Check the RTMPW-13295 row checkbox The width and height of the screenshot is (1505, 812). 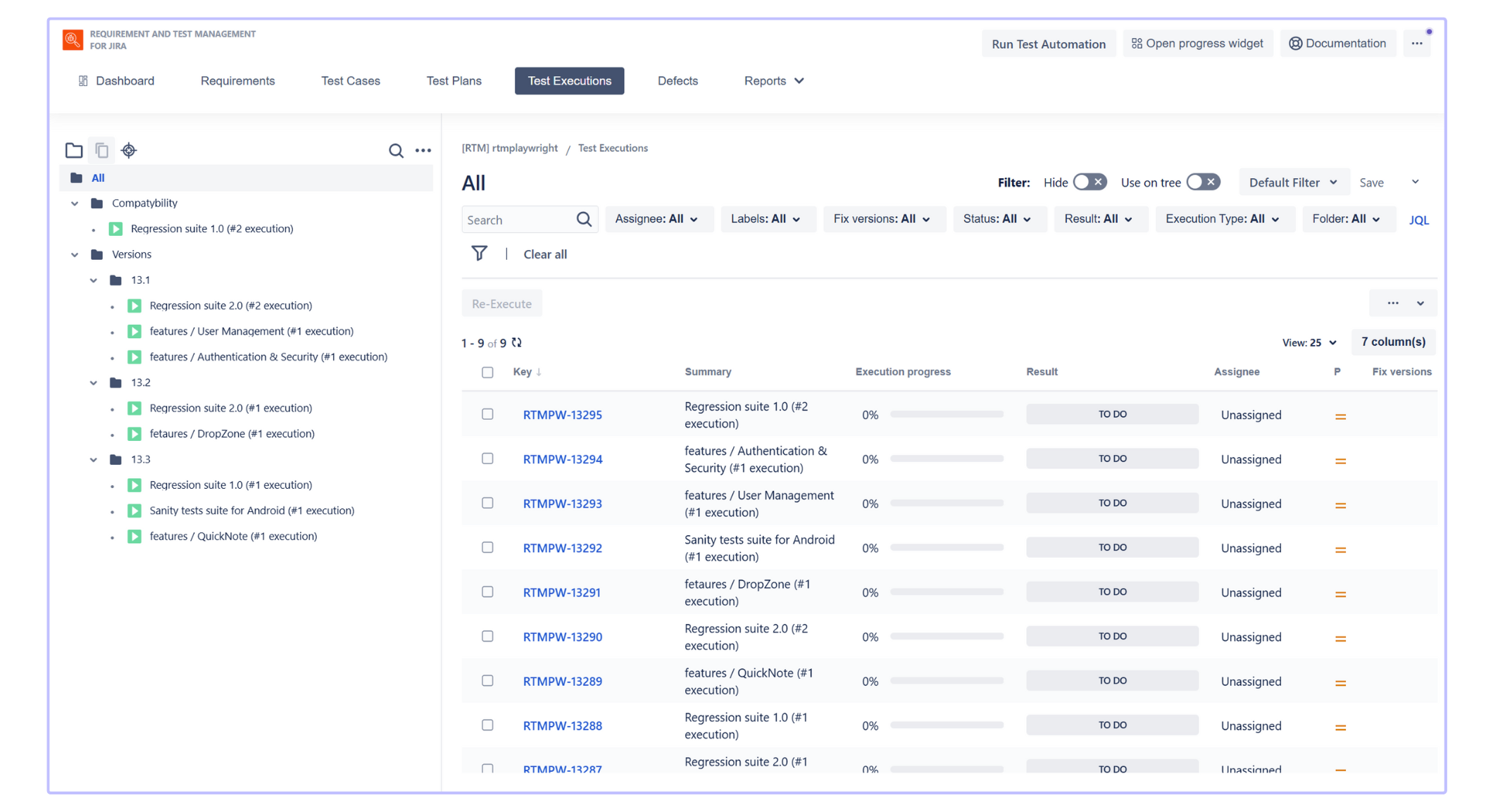[487, 414]
